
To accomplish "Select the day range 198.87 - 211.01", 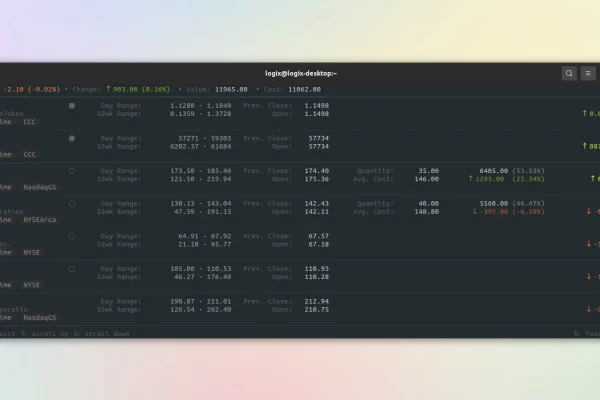I will click(201, 301).
